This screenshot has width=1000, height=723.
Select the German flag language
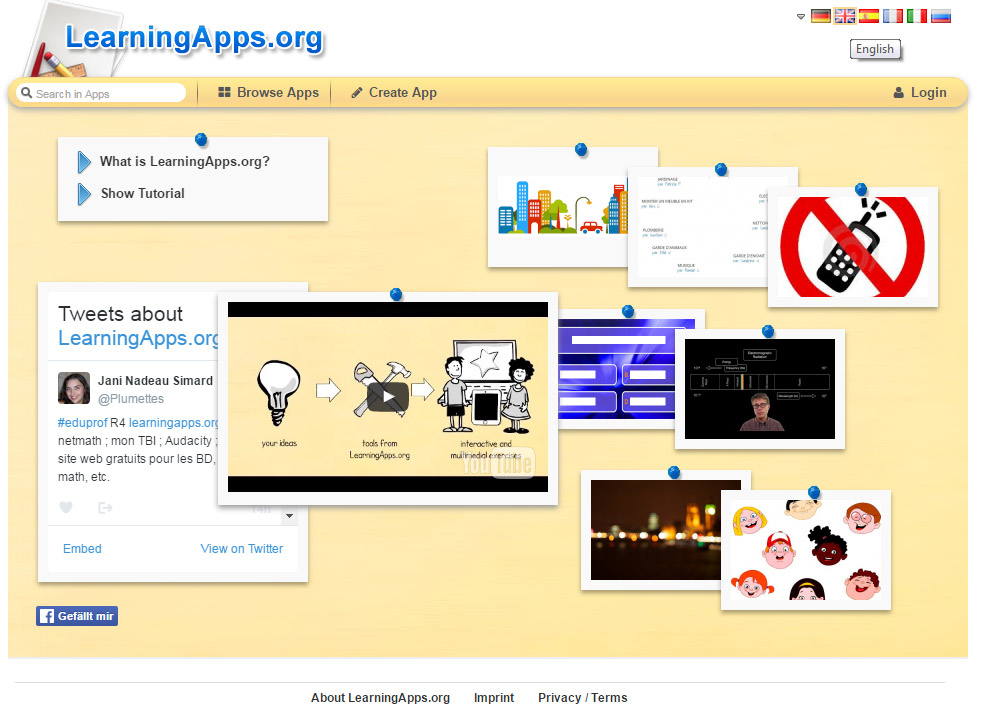(x=820, y=16)
